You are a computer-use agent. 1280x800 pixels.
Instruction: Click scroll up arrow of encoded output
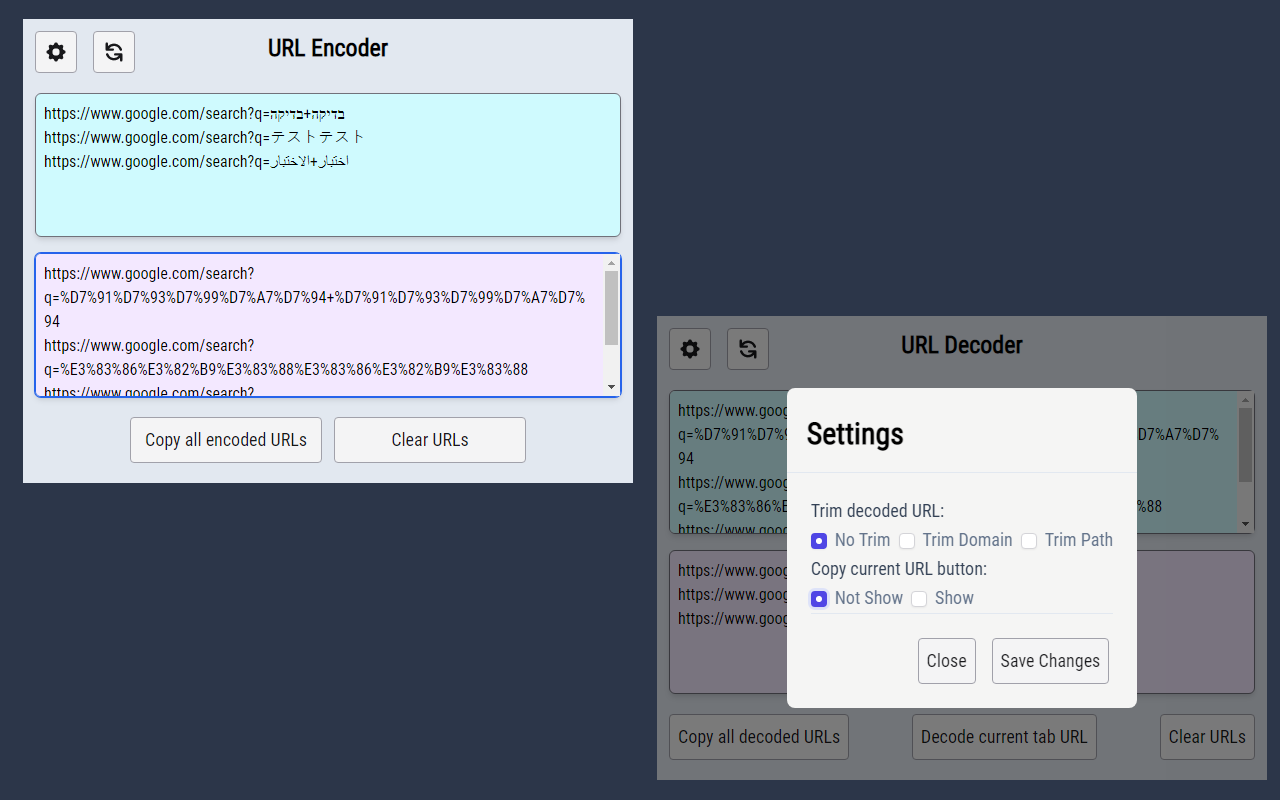click(x=612, y=263)
